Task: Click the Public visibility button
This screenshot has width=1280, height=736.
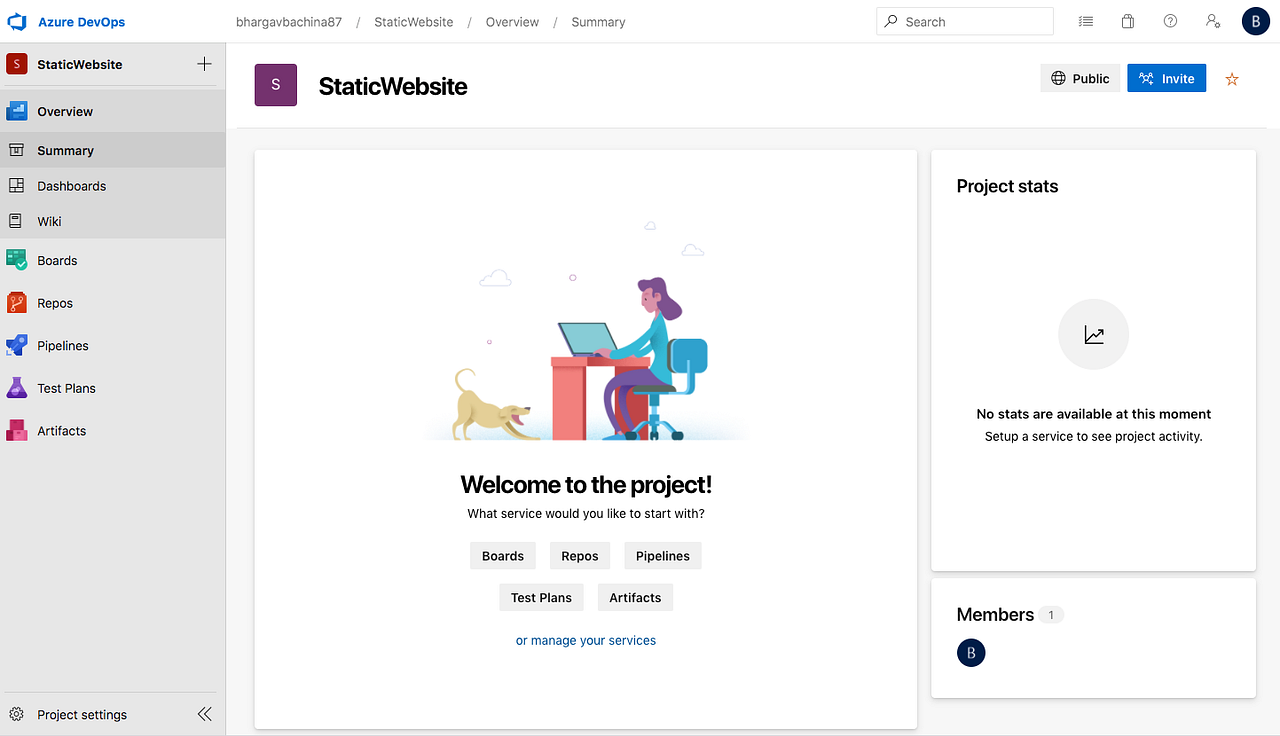Action: [x=1080, y=78]
